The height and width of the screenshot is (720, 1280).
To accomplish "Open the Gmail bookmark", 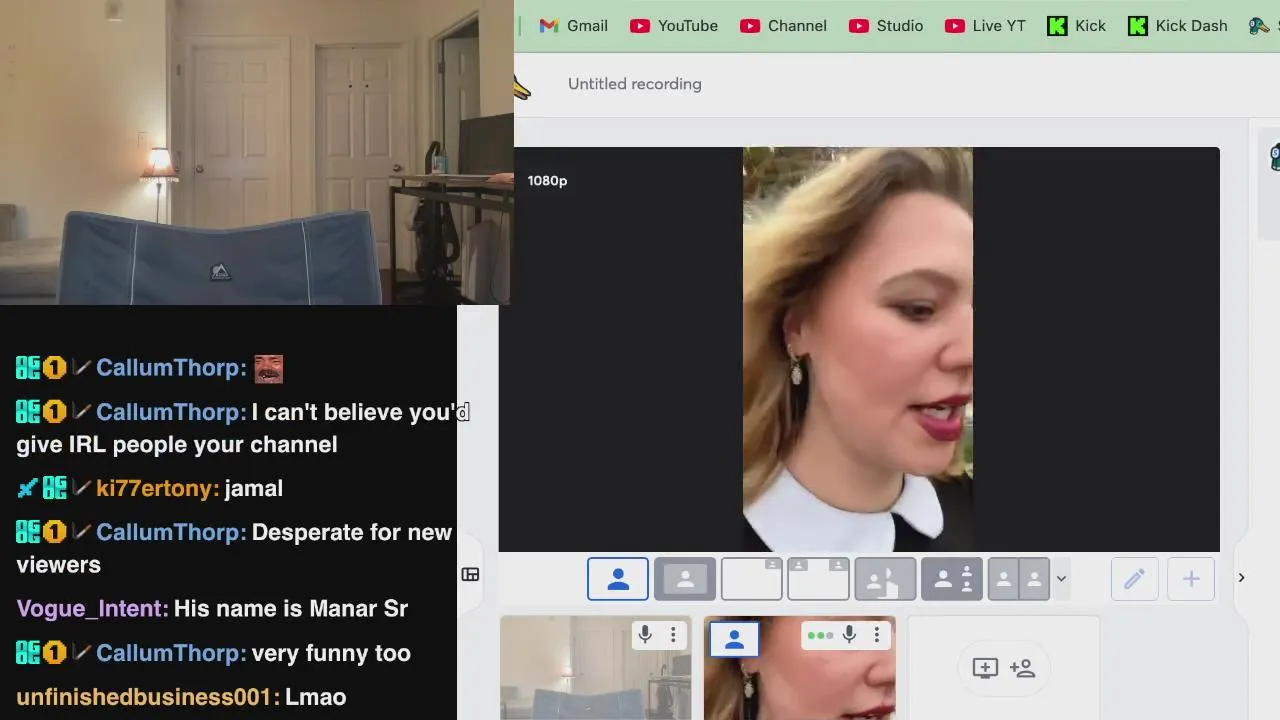I will point(573,26).
